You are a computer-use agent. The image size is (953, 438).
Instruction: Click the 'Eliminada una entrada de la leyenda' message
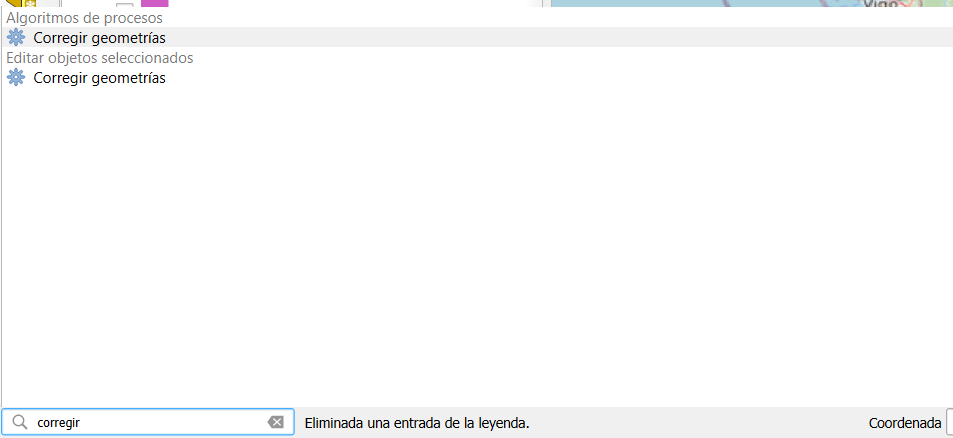[416, 423]
